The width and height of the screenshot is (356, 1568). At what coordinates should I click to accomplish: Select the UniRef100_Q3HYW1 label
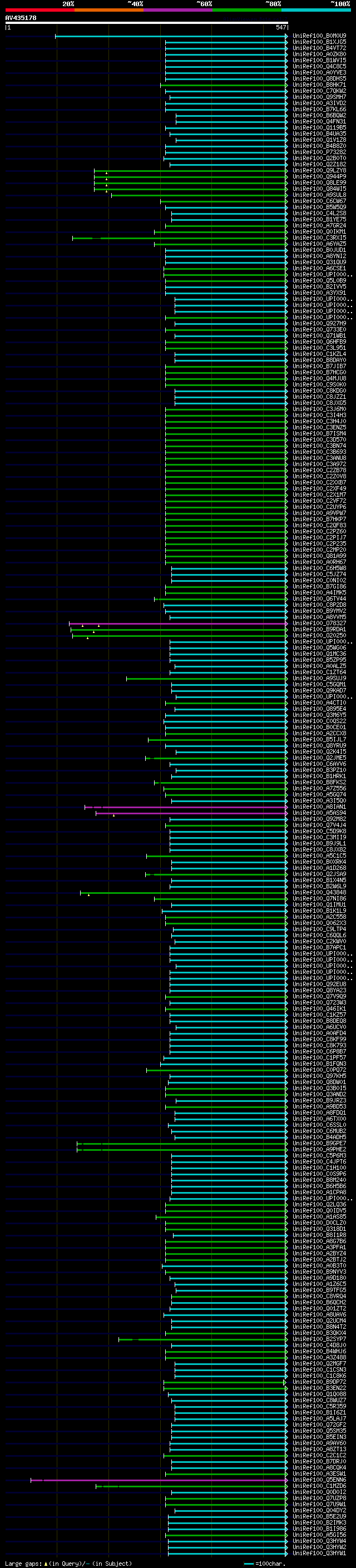point(319,1554)
